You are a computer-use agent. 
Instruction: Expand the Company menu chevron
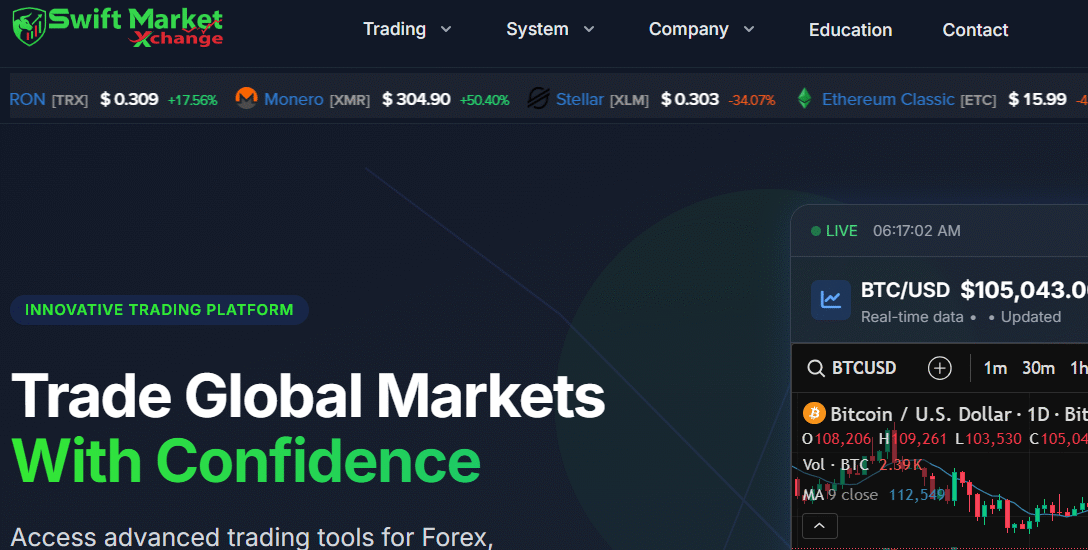[749, 29]
